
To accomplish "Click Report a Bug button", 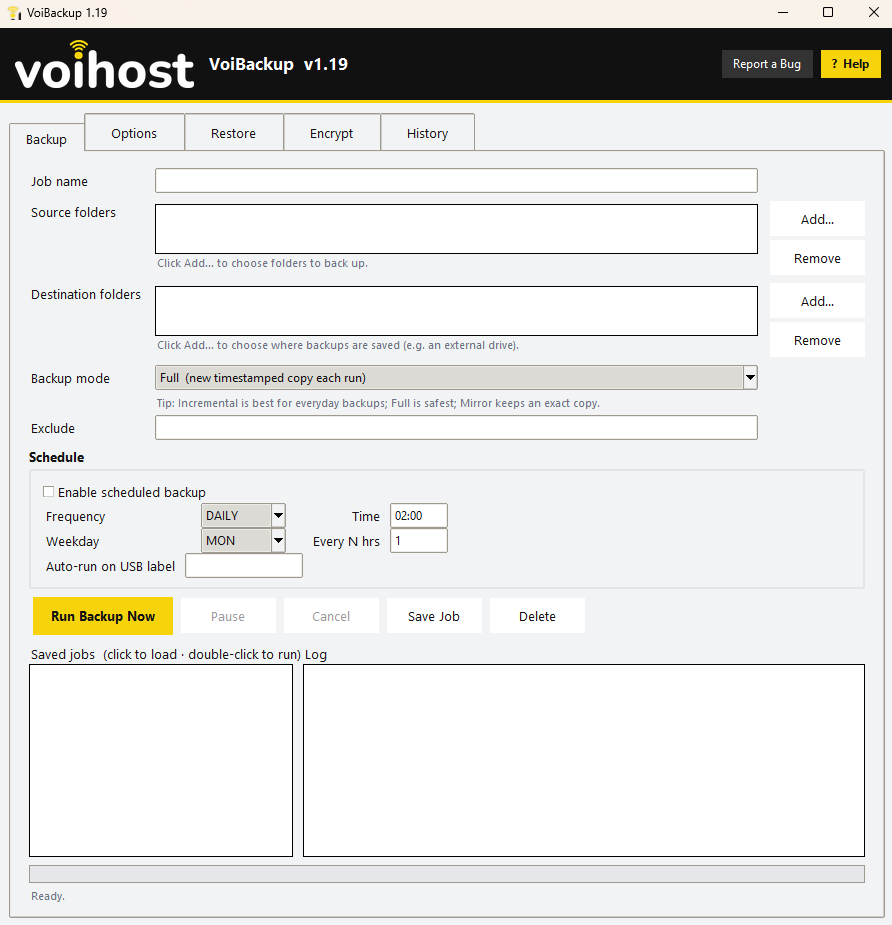I will point(766,64).
